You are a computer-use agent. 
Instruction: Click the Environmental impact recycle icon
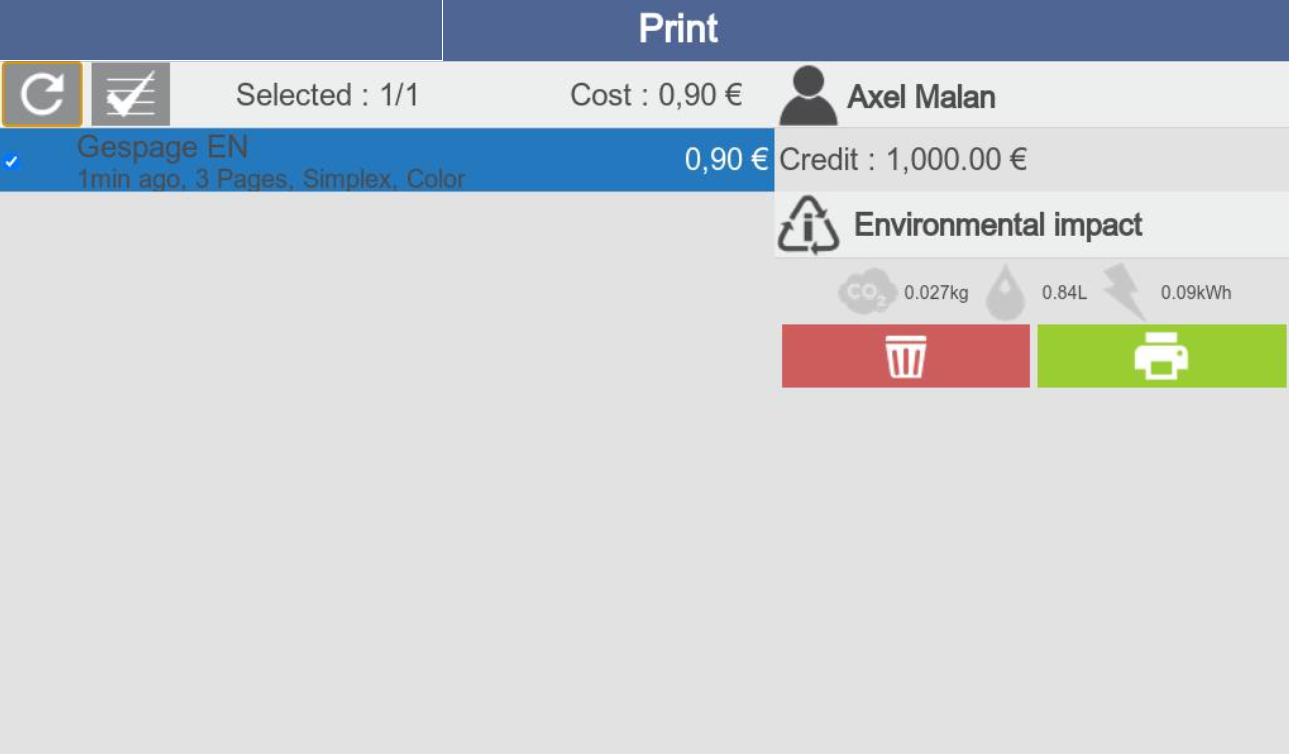[x=808, y=225]
